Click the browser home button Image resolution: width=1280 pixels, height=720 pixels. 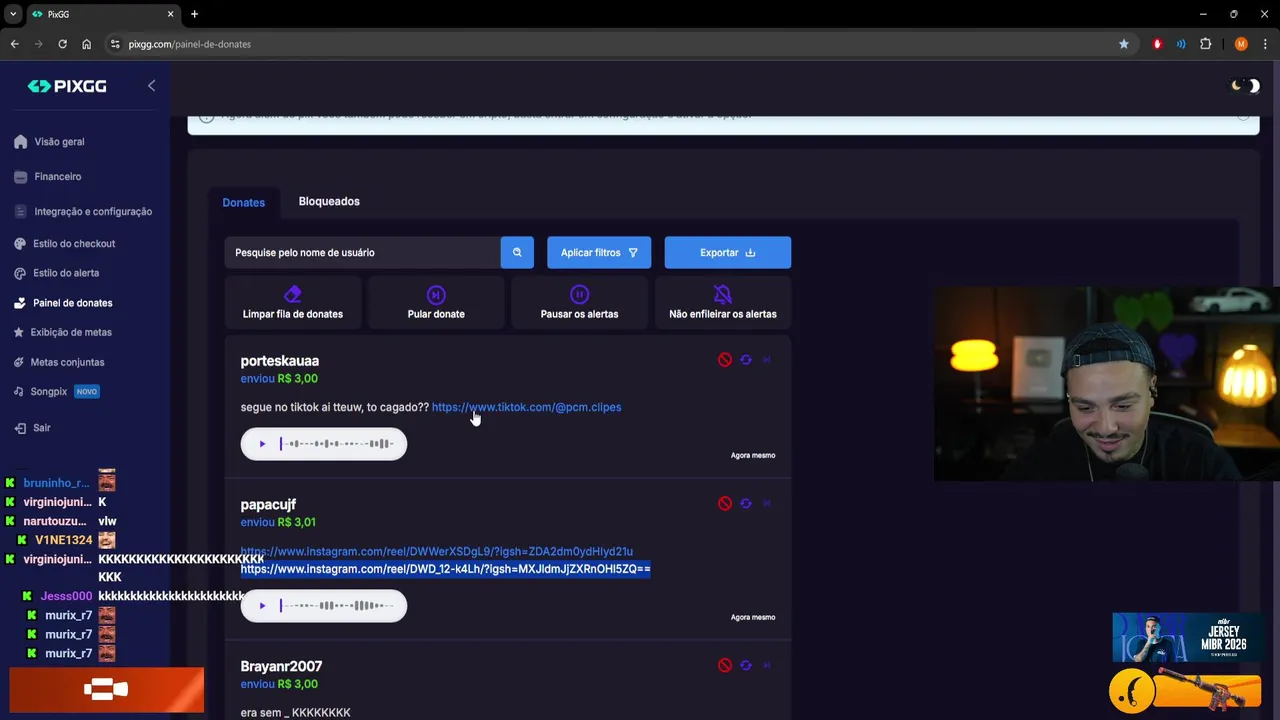click(86, 44)
